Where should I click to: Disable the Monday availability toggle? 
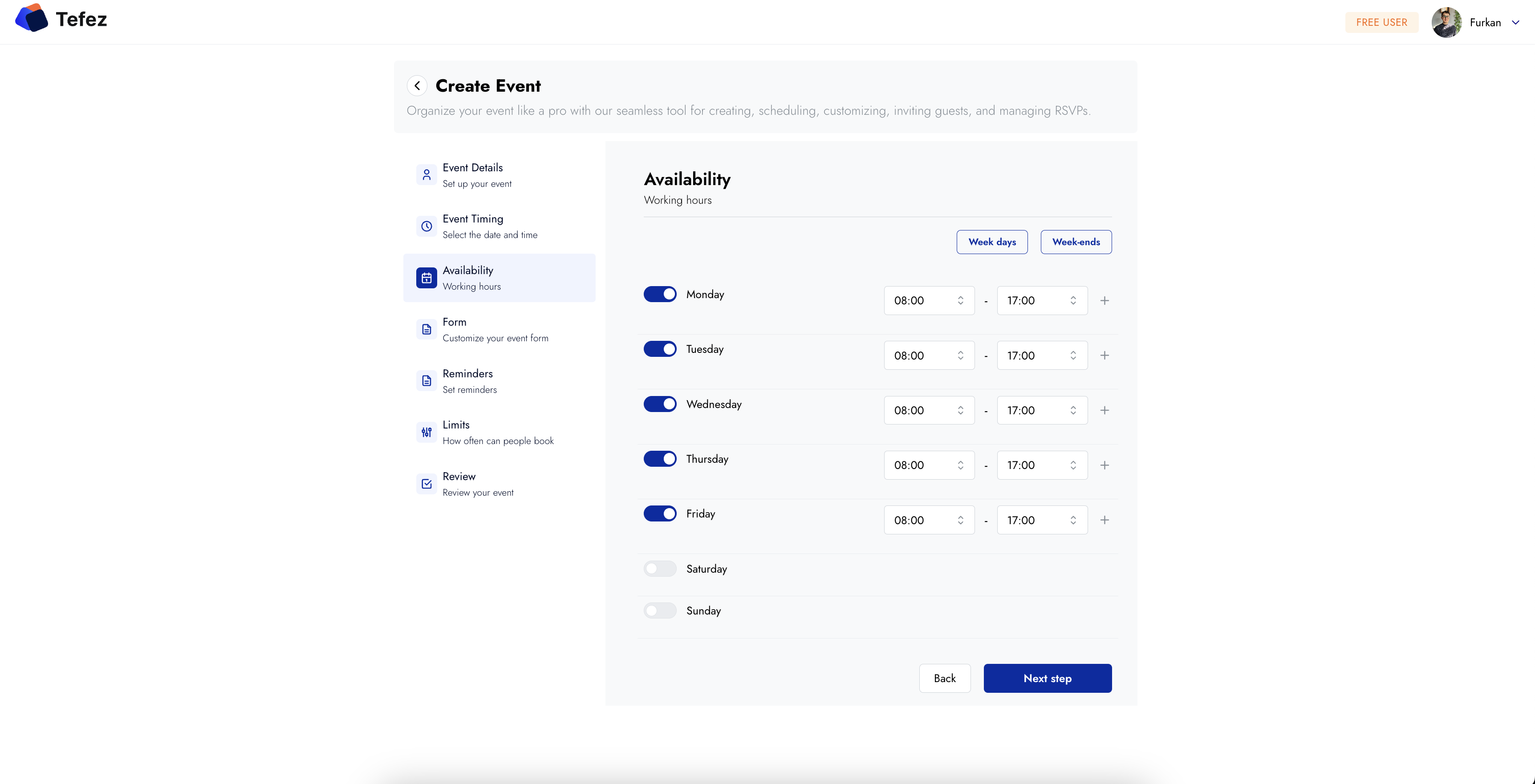click(x=660, y=294)
